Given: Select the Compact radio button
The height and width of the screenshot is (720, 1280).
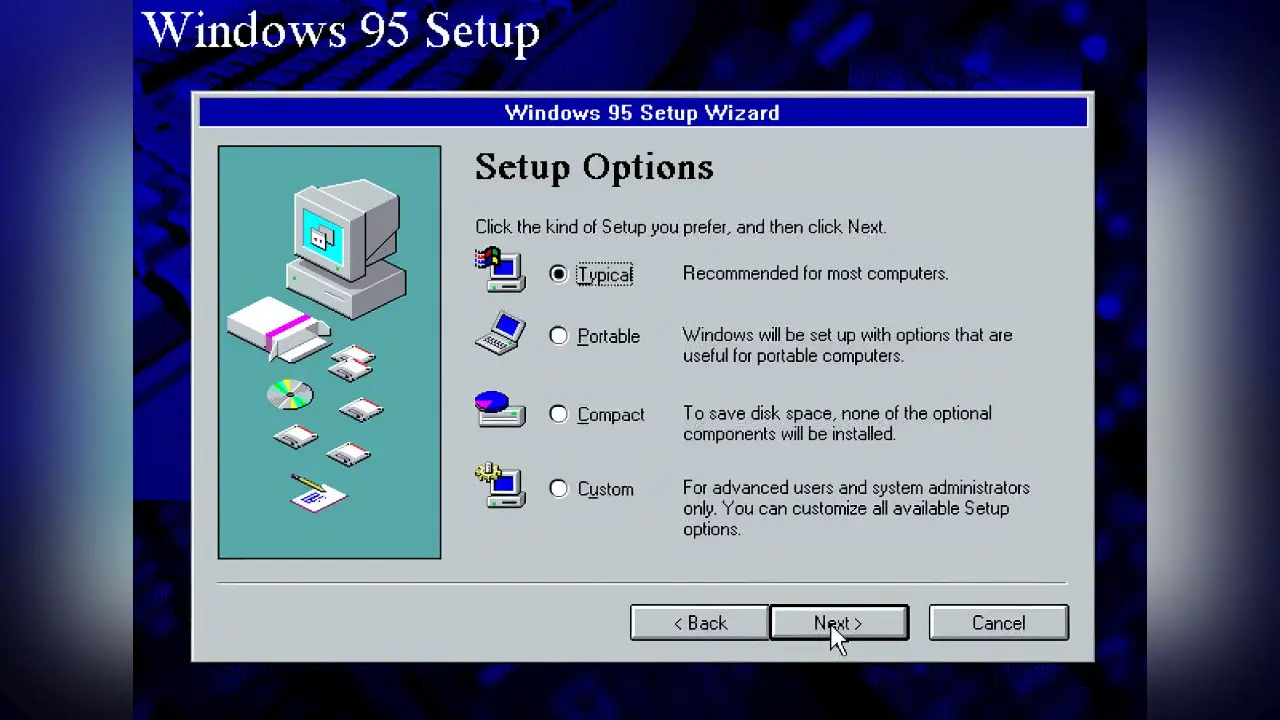Looking at the screenshot, I should 559,414.
